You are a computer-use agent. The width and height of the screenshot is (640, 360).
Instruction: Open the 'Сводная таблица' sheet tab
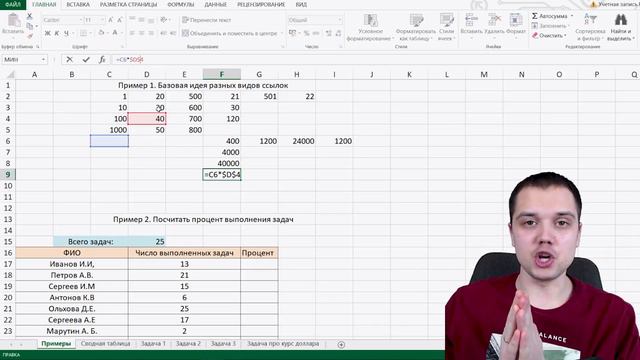105,344
